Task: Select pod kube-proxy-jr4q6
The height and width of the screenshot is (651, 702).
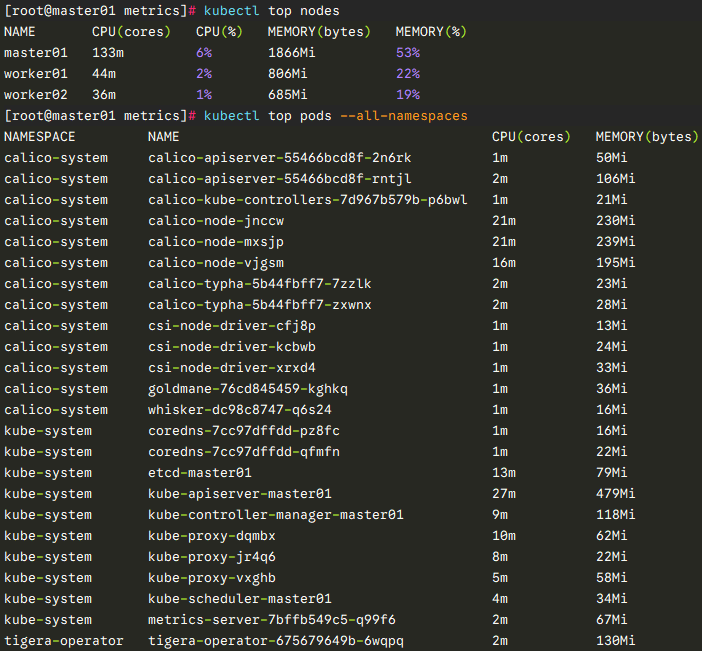Action: click(x=212, y=557)
